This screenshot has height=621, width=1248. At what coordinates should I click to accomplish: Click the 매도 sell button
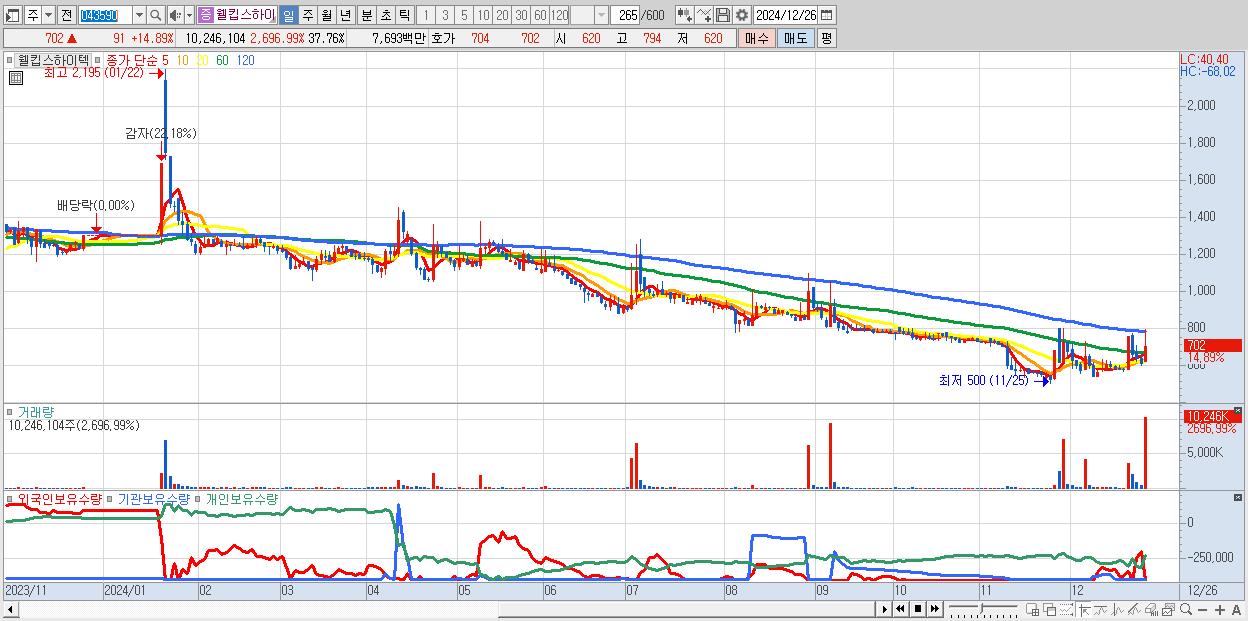795,38
